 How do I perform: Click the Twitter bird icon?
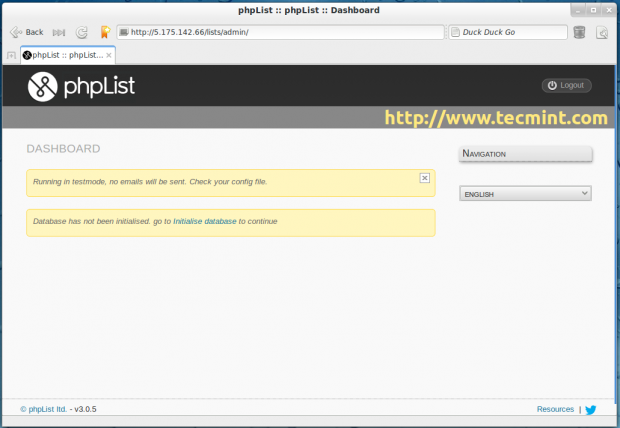click(591, 410)
